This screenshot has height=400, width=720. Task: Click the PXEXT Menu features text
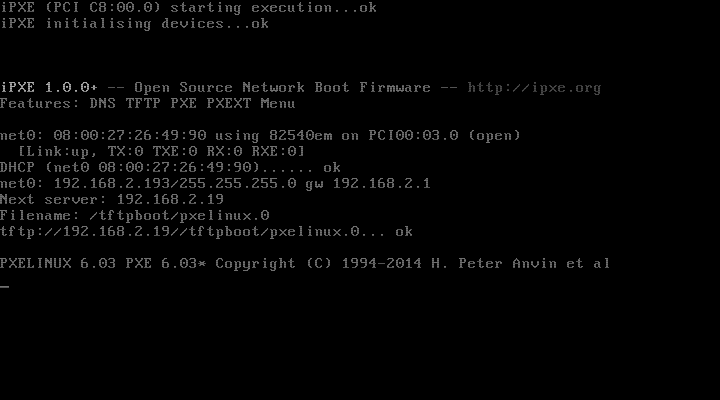coord(251,103)
